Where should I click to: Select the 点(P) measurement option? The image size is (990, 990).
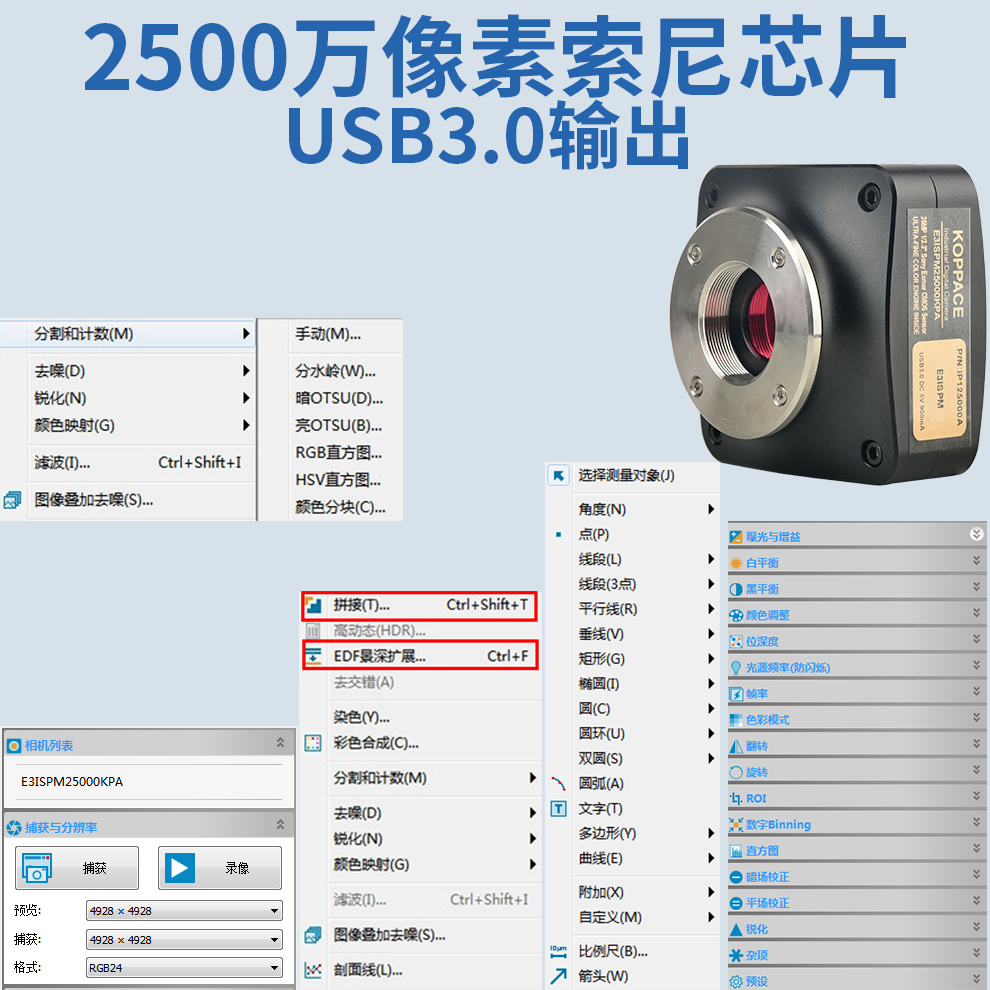[x=594, y=534]
